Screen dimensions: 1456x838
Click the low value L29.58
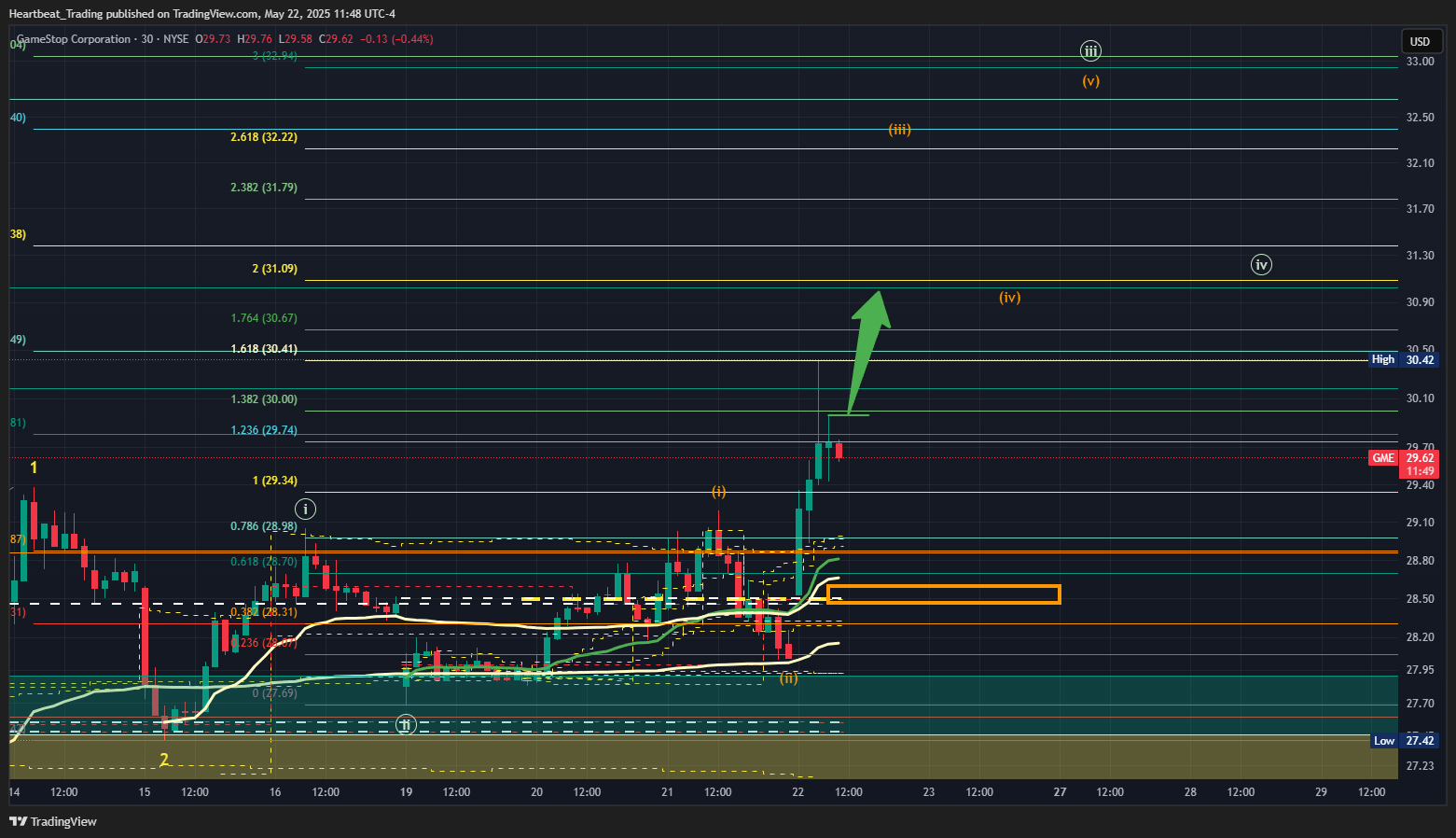click(x=295, y=39)
